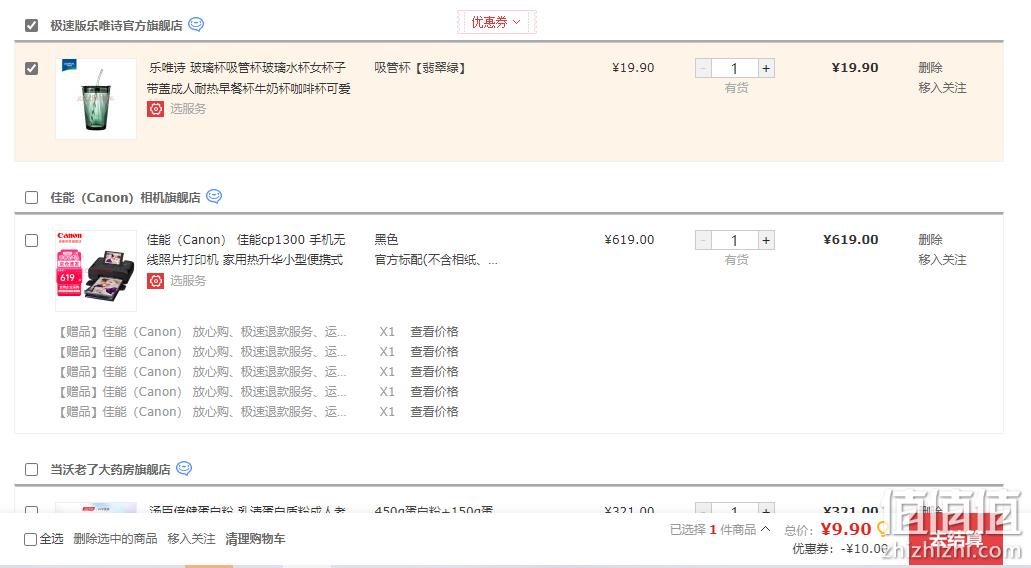
Task: Open chat icon for 极速版乐唯诗官方旗舰店
Action: click(196, 24)
